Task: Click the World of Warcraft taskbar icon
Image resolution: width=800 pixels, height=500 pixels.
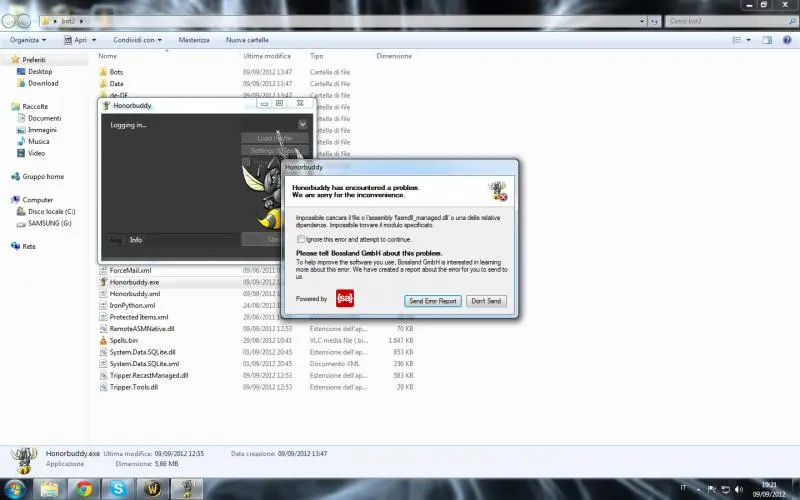Action: click(153, 488)
